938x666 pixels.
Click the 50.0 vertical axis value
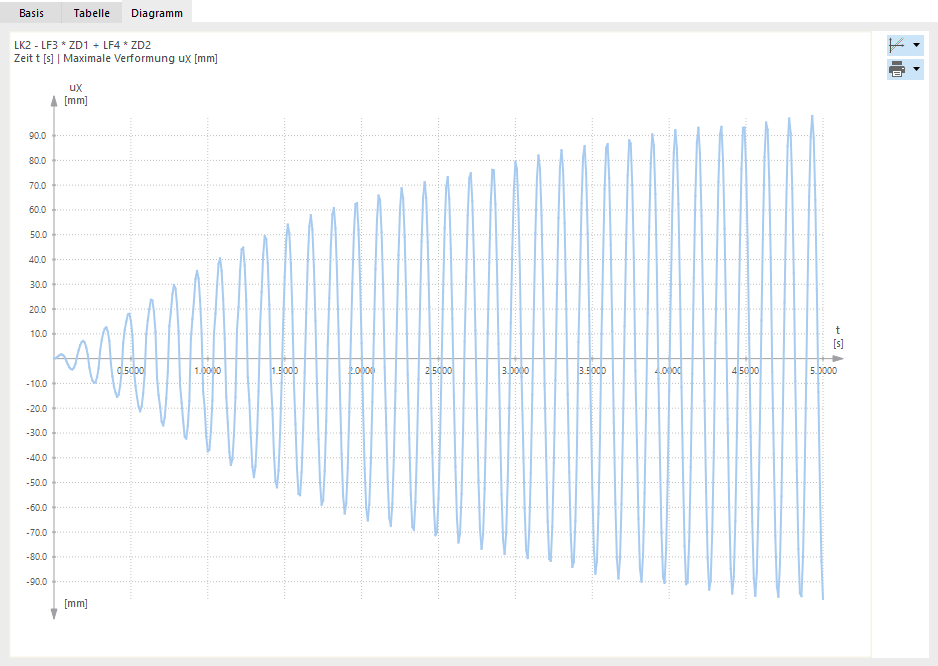[37, 235]
